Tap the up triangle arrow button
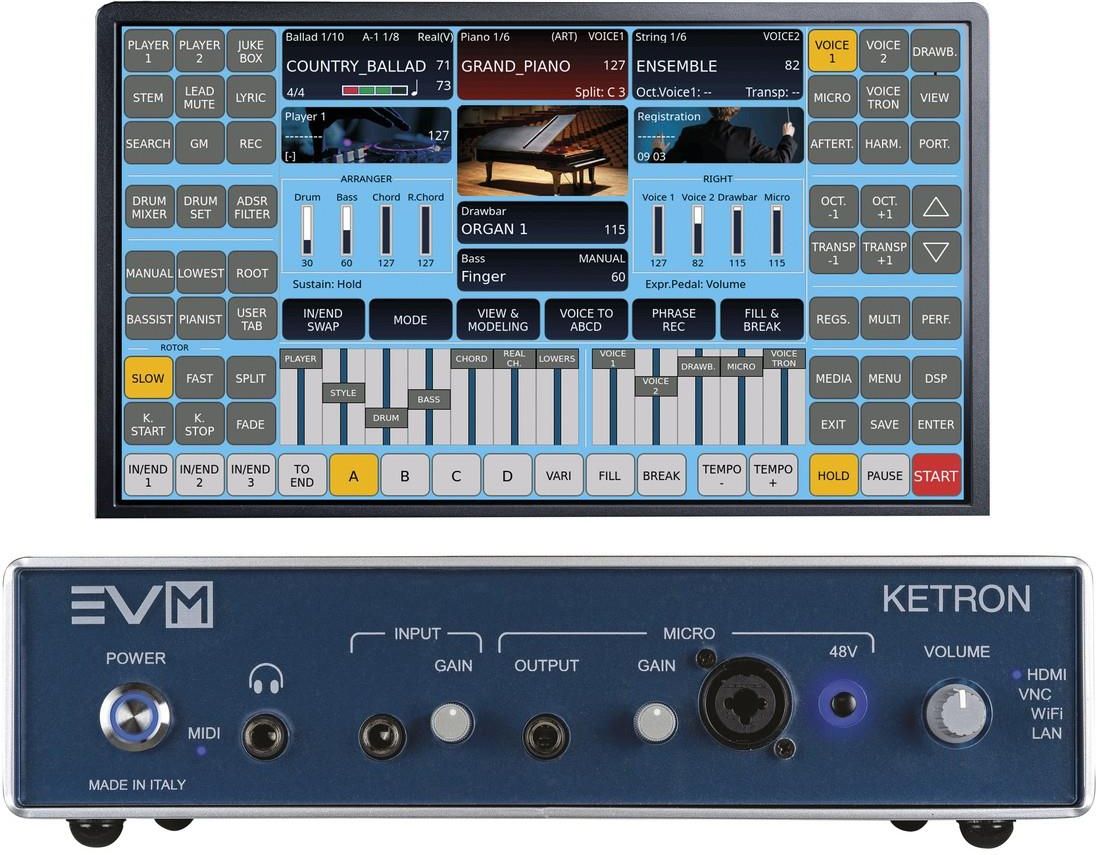1096x855 pixels. (x=935, y=207)
